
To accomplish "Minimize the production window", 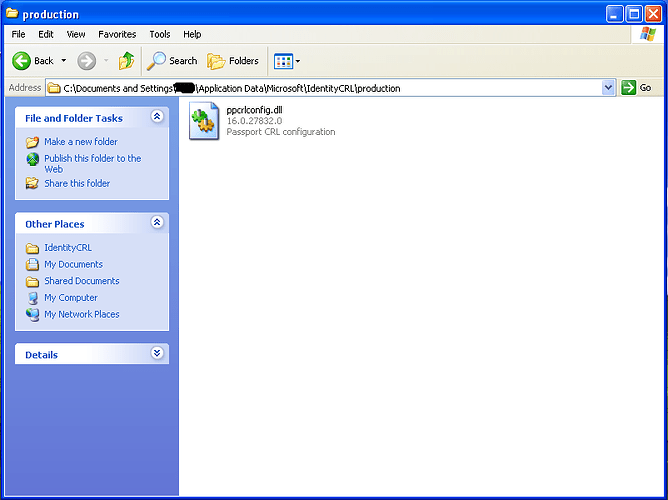I will [x=614, y=14].
